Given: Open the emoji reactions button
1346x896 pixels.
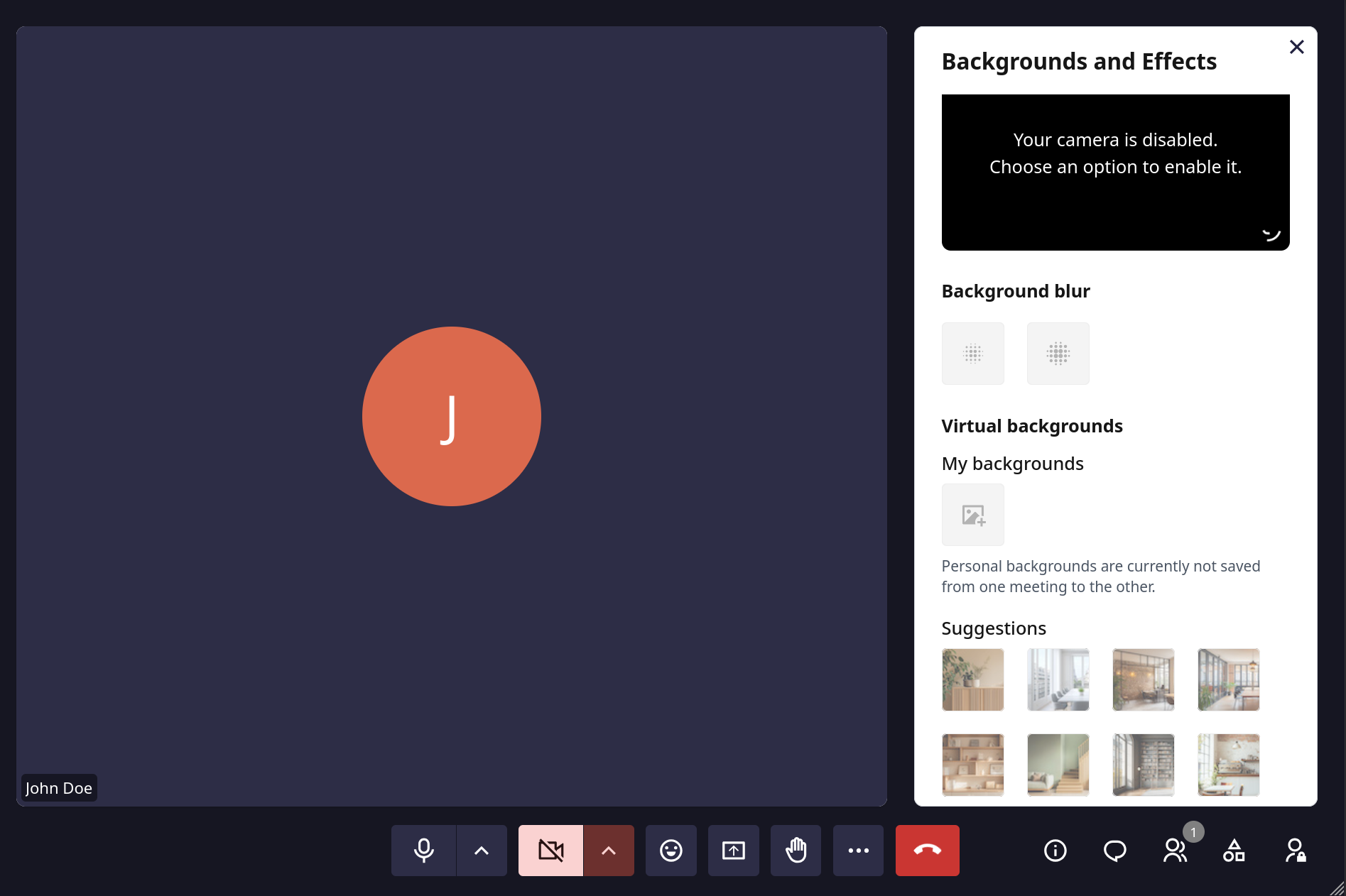Looking at the screenshot, I should pos(671,850).
